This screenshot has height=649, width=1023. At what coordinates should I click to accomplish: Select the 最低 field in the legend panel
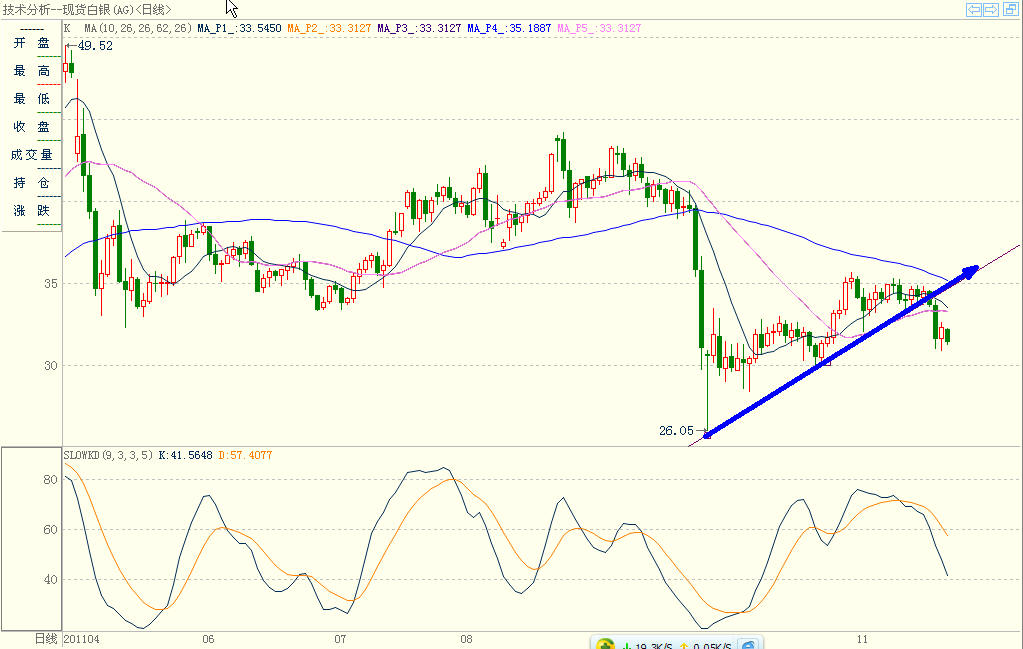coord(31,98)
